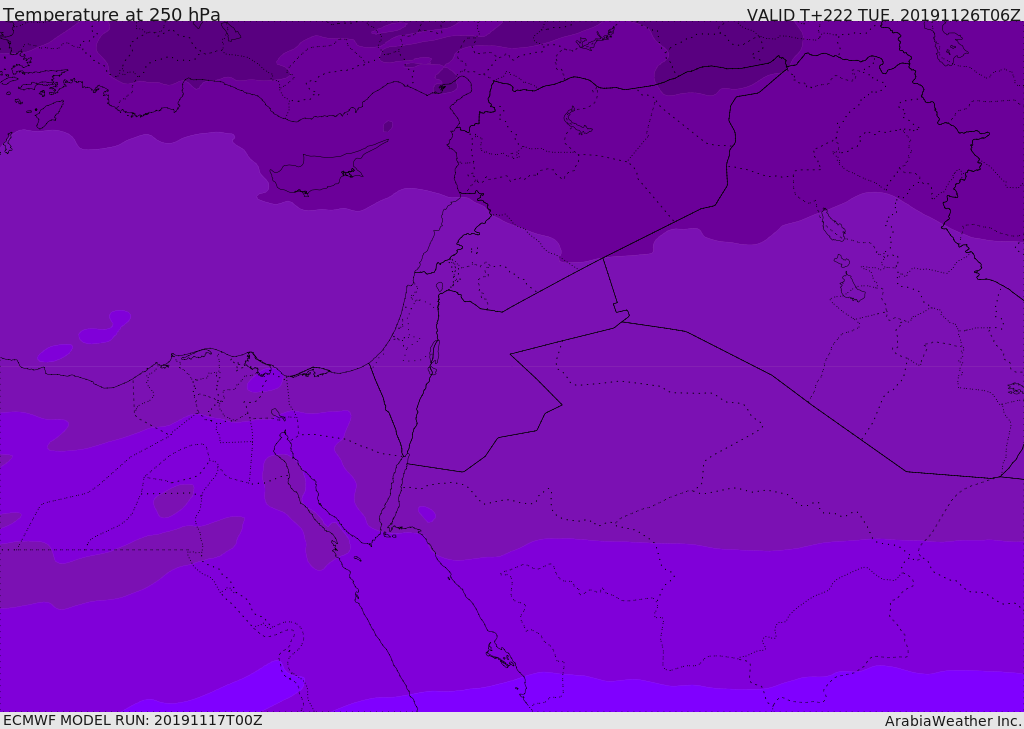
Task: Click the Lake Assad outline in Syria
Action: (578, 121)
